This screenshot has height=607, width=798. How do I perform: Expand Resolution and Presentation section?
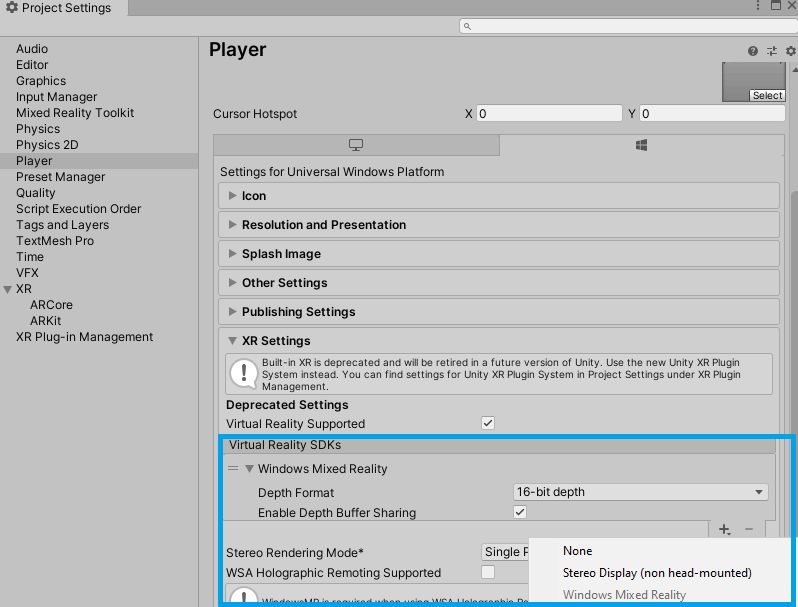(499, 225)
